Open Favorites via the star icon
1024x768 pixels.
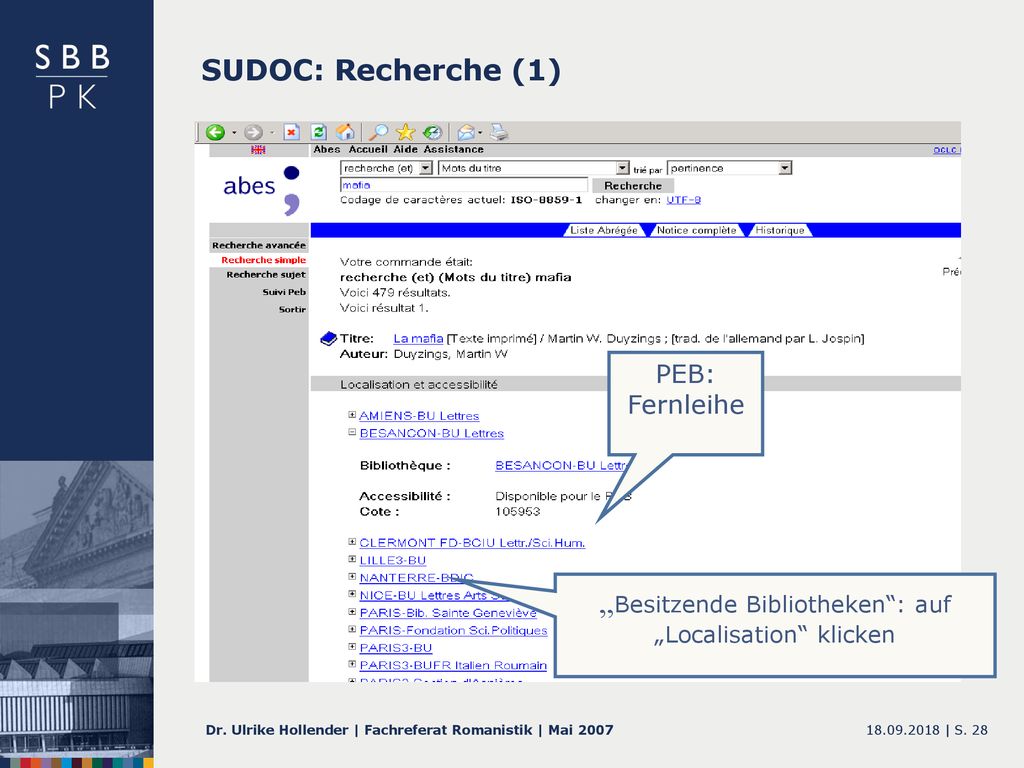point(406,133)
